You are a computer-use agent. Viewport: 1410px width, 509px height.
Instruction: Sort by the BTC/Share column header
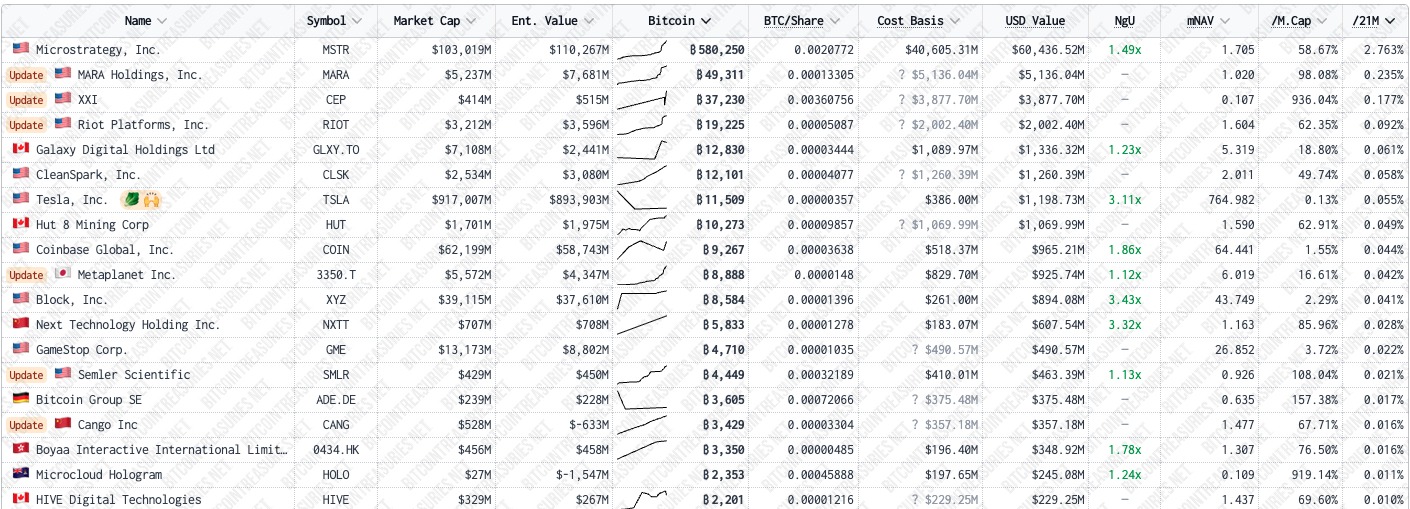click(803, 20)
